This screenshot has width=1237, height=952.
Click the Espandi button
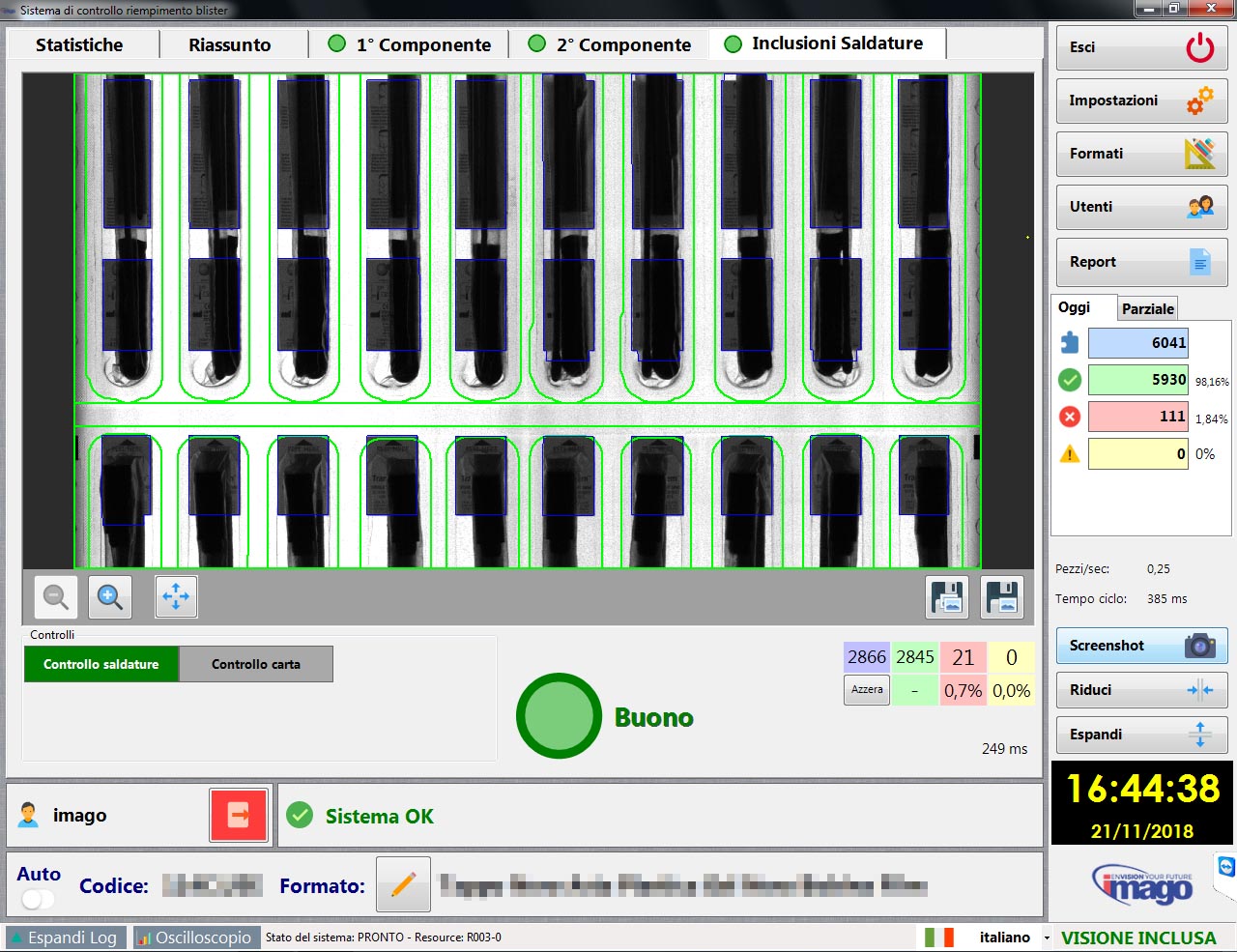[x=1141, y=735]
